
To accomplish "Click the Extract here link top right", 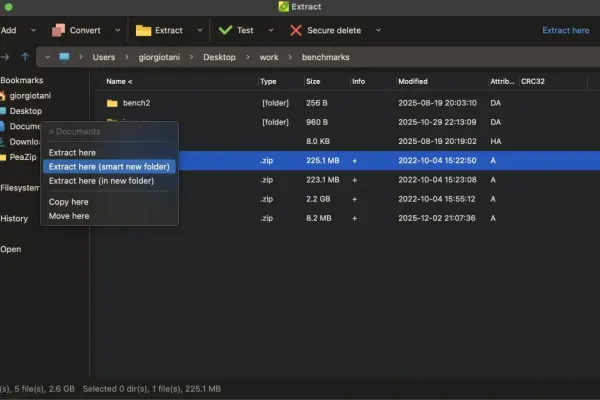I will pos(566,30).
